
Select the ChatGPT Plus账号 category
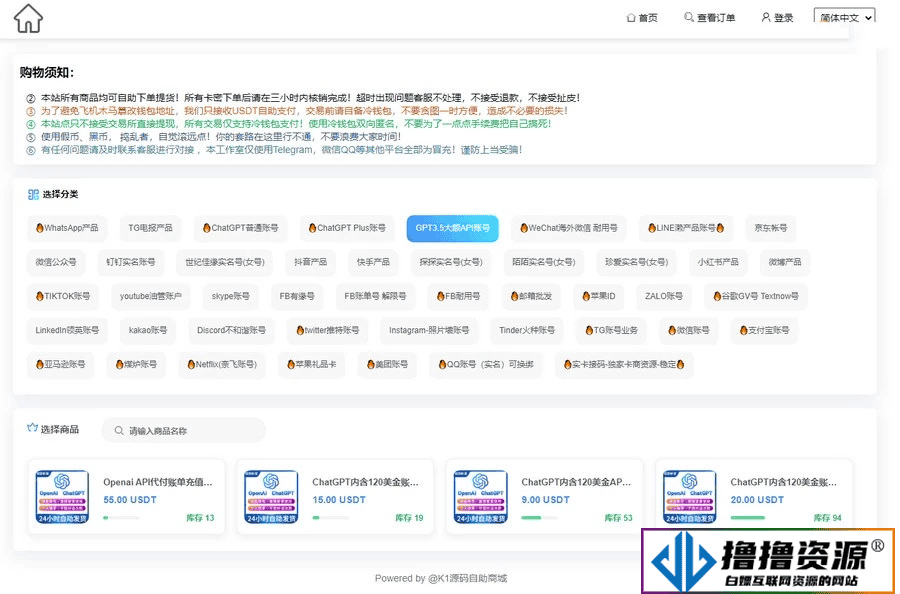347,228
